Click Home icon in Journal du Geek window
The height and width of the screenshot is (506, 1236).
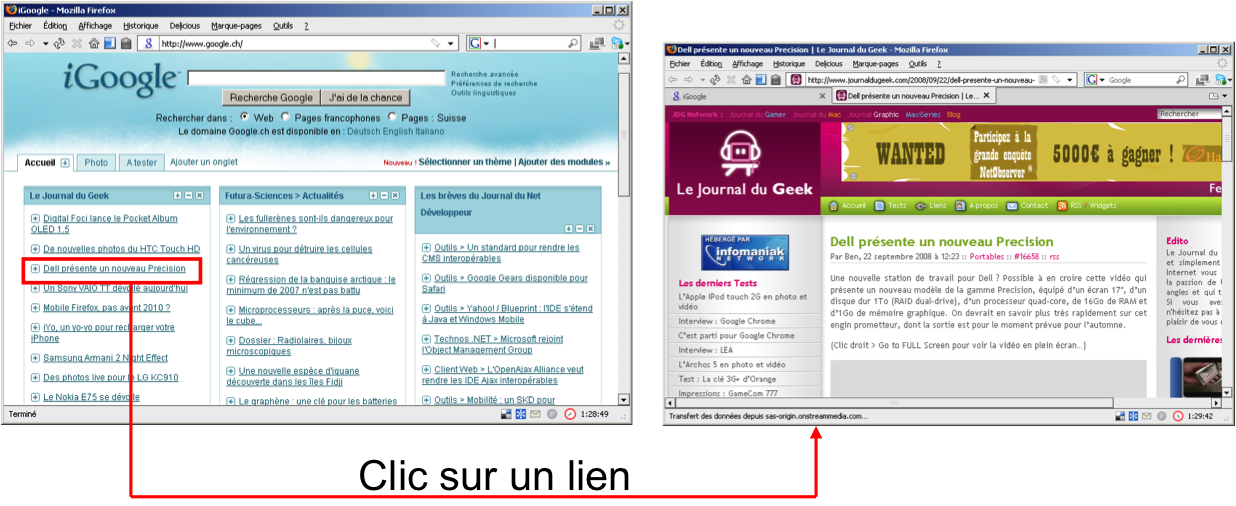pyautogui.click(x=747, y=80)
